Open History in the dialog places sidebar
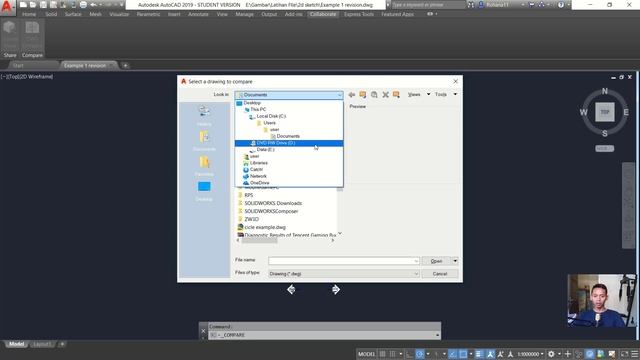The height and width of the screenshot is (360, 640). pos(204,115)
